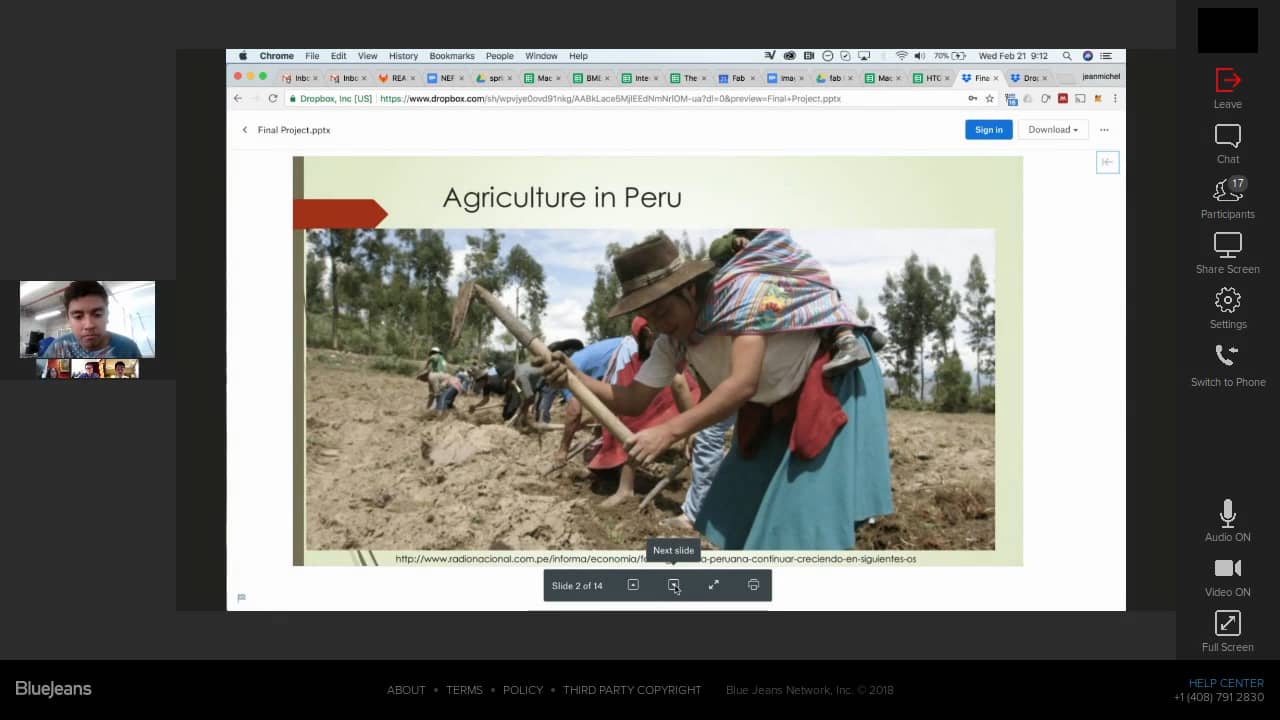The height and width of the screenshot is (720, 1280).
Task: Switch to the HTC browser tab
Action: tap(933, 78)
